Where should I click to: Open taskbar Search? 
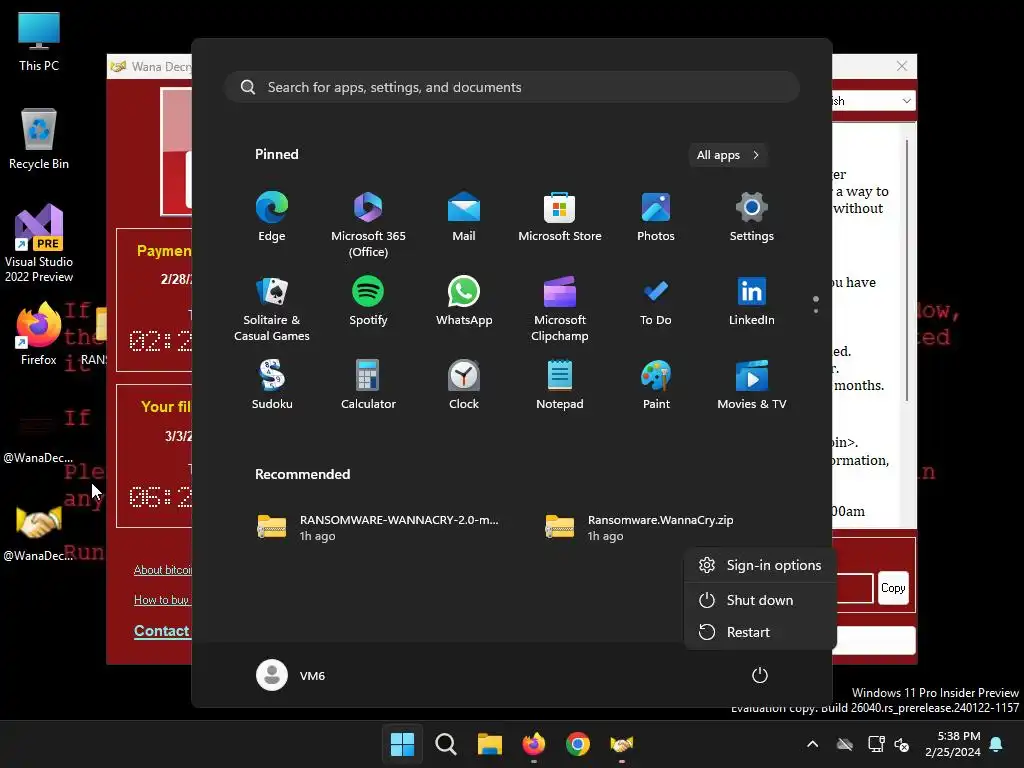[x=446, y=744]
